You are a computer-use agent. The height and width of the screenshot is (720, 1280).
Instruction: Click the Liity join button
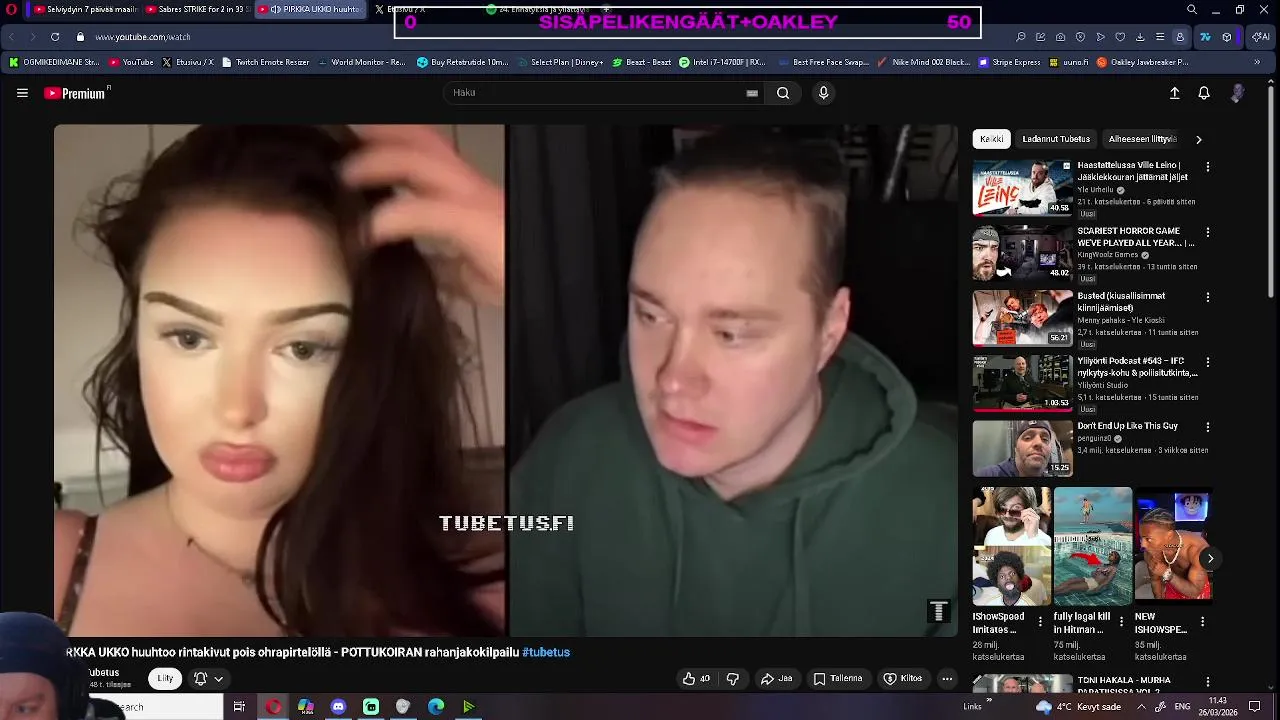(165, 678)
